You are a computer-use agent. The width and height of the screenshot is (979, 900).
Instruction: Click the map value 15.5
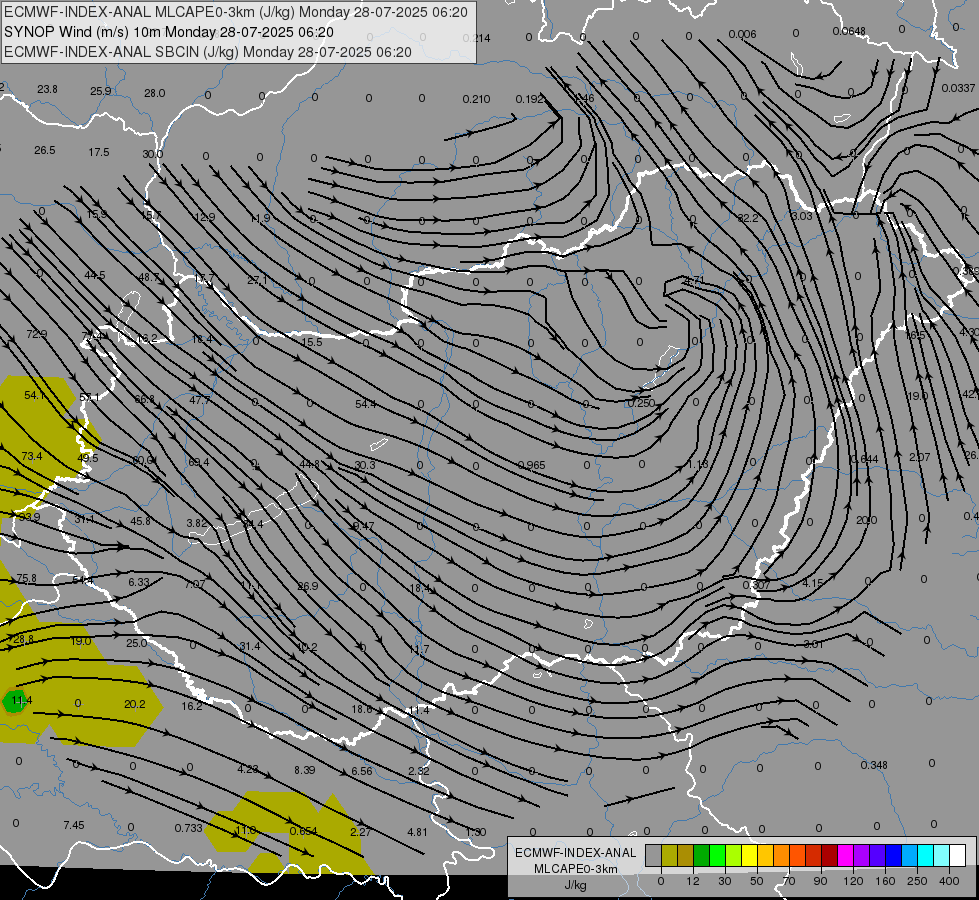312,342
